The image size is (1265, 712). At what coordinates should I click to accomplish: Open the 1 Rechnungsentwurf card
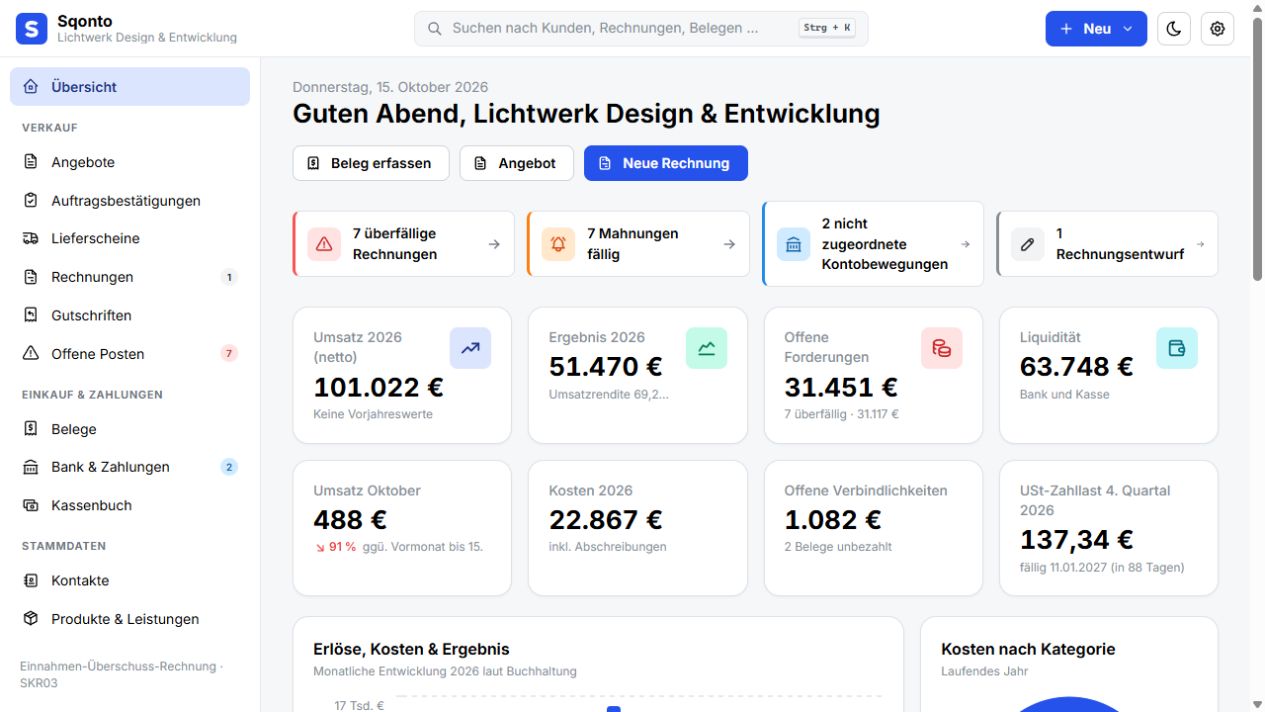(1108, 244)
